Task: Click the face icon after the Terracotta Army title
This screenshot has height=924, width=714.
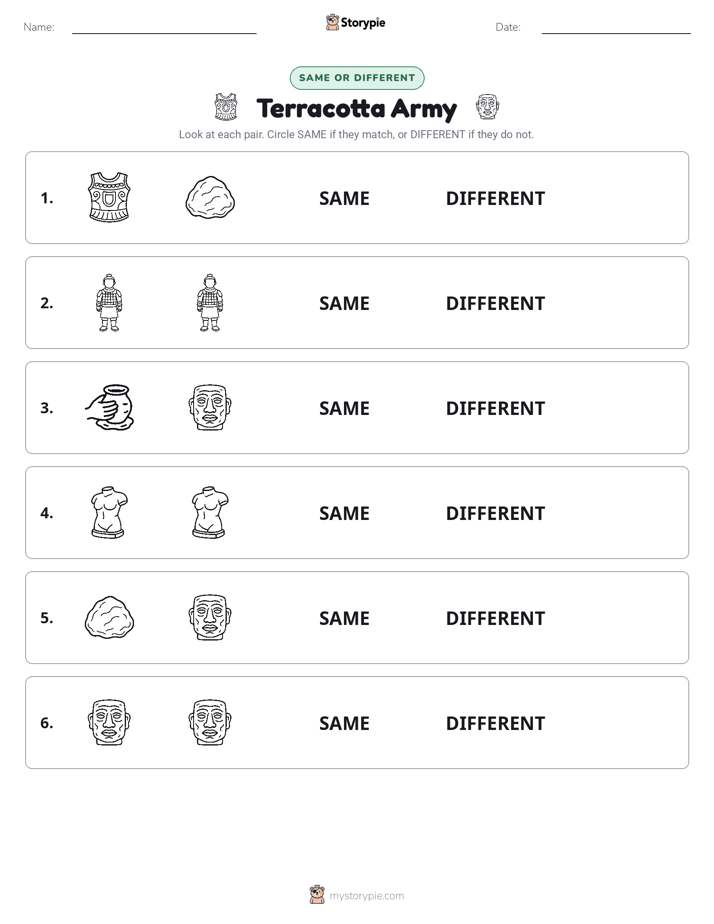Action: click(488, 107)
